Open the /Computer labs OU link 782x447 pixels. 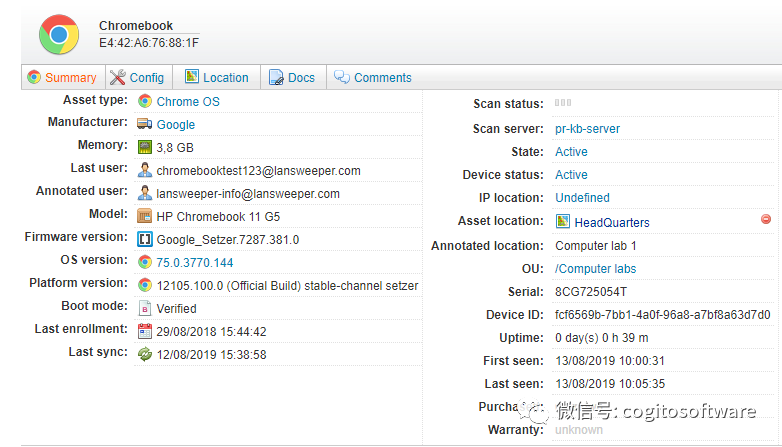(x=595, y=269)
